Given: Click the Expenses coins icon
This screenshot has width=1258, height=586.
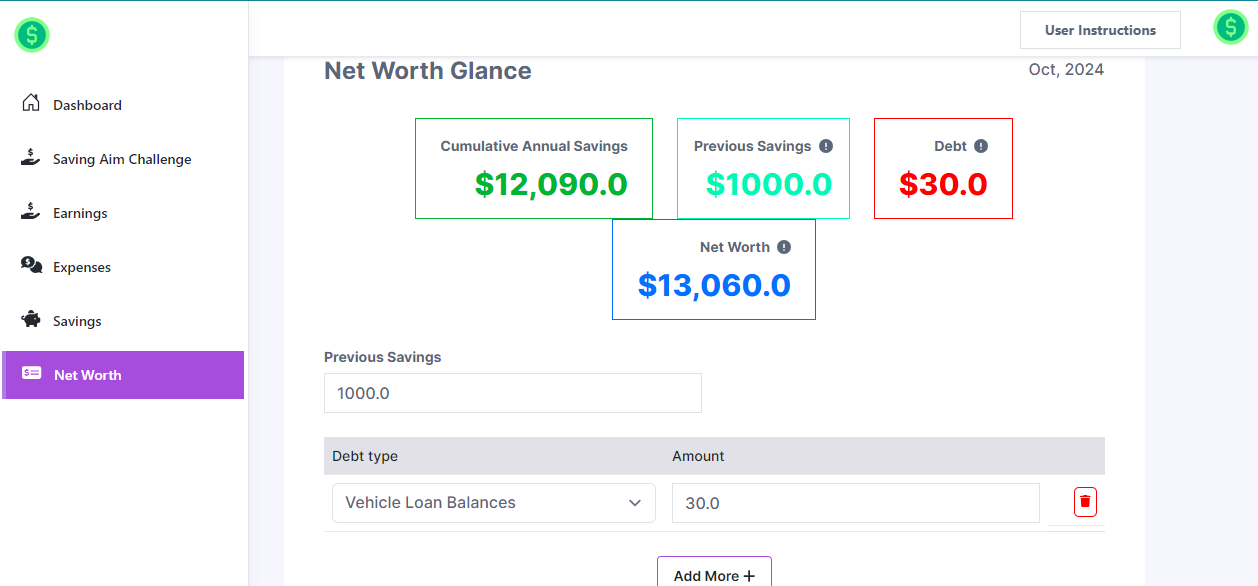Looking at the screenshot, I should [31, 266].
